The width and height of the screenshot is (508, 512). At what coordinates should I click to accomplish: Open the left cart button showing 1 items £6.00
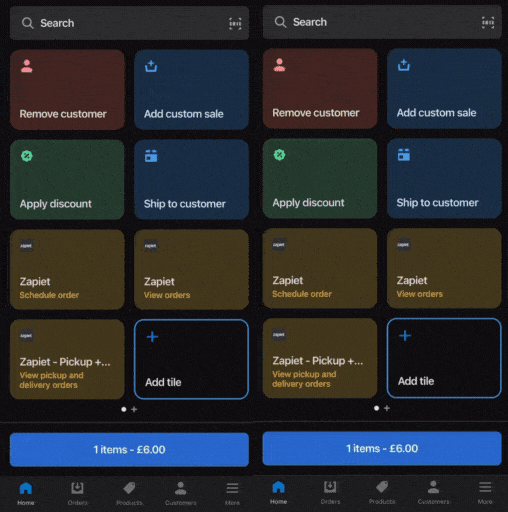(129, 450)
